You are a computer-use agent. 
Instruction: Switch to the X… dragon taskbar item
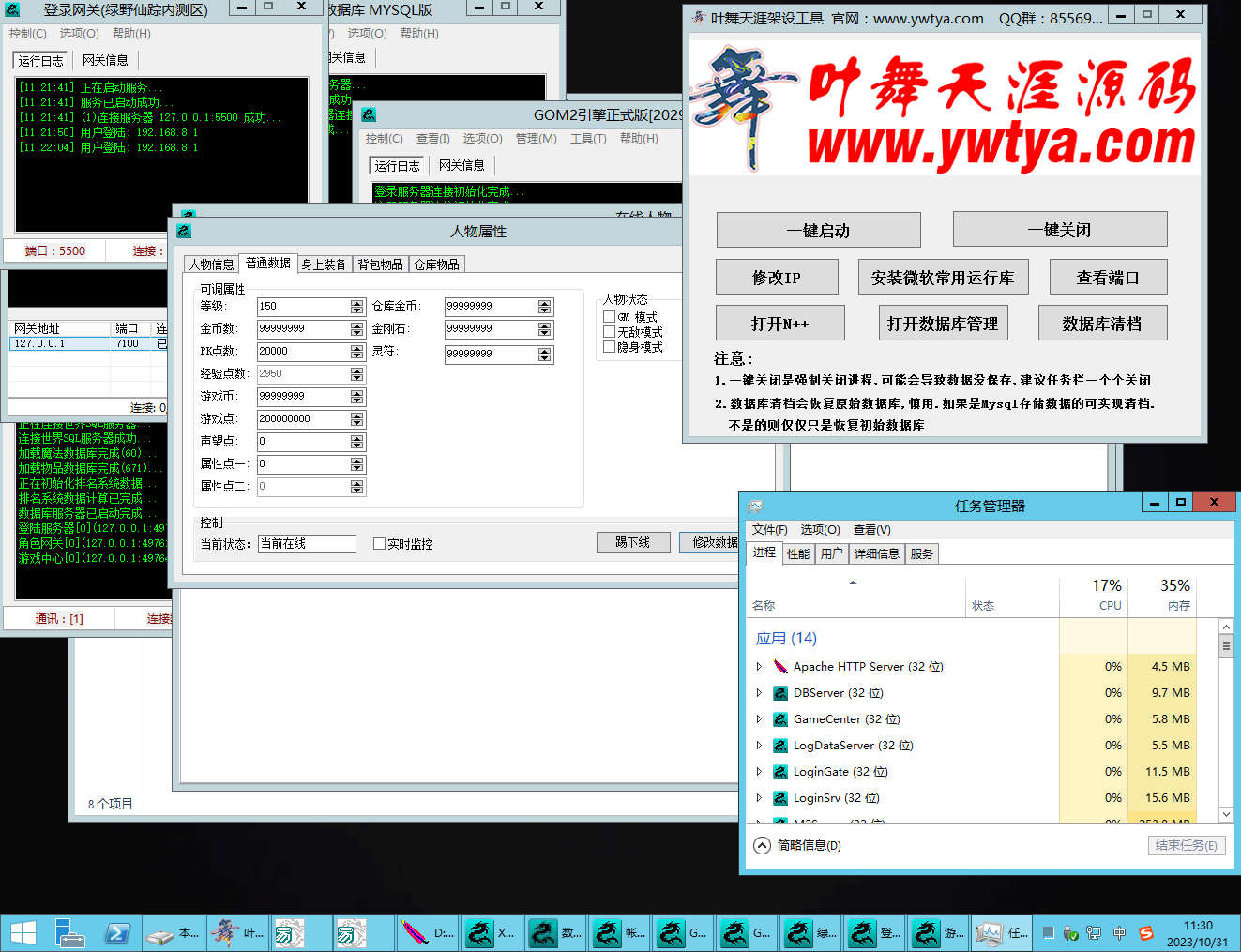point(492,933)
